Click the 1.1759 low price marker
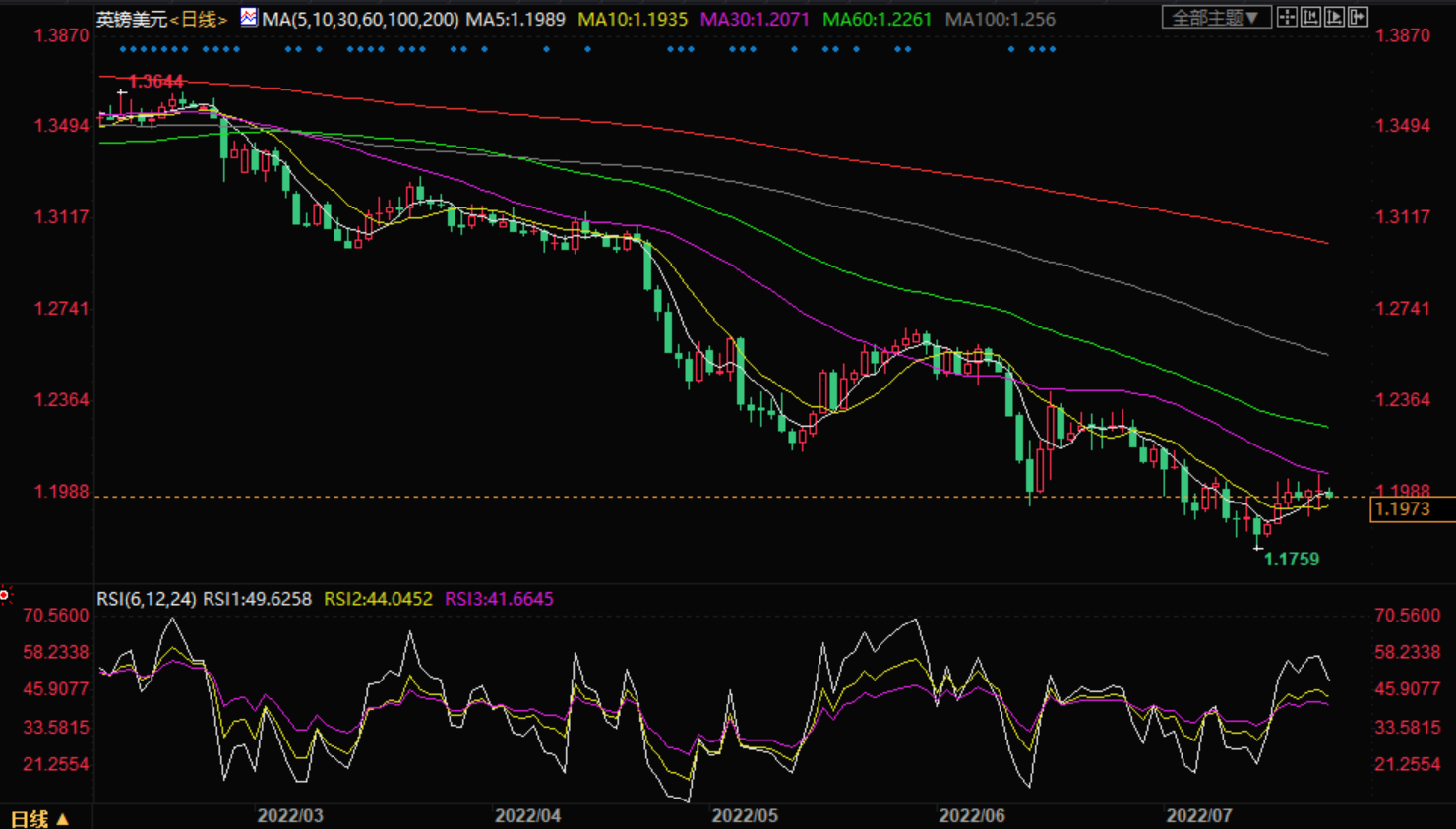1456x829 pixels. (1291, 560)
